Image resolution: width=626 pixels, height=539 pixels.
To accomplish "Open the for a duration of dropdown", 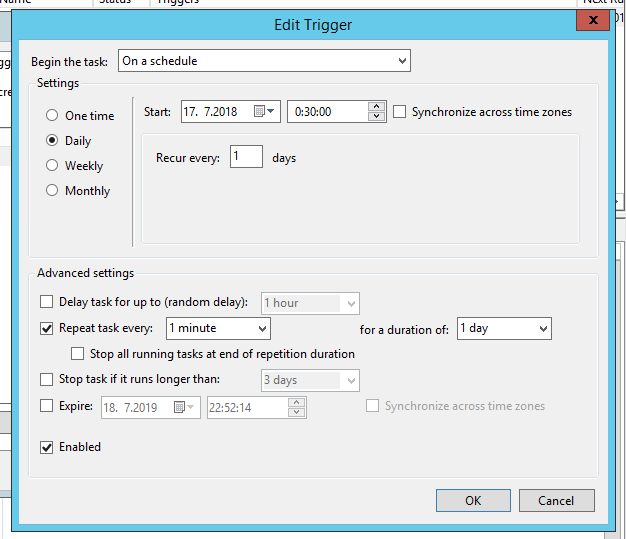I will [x=504, y=328].
